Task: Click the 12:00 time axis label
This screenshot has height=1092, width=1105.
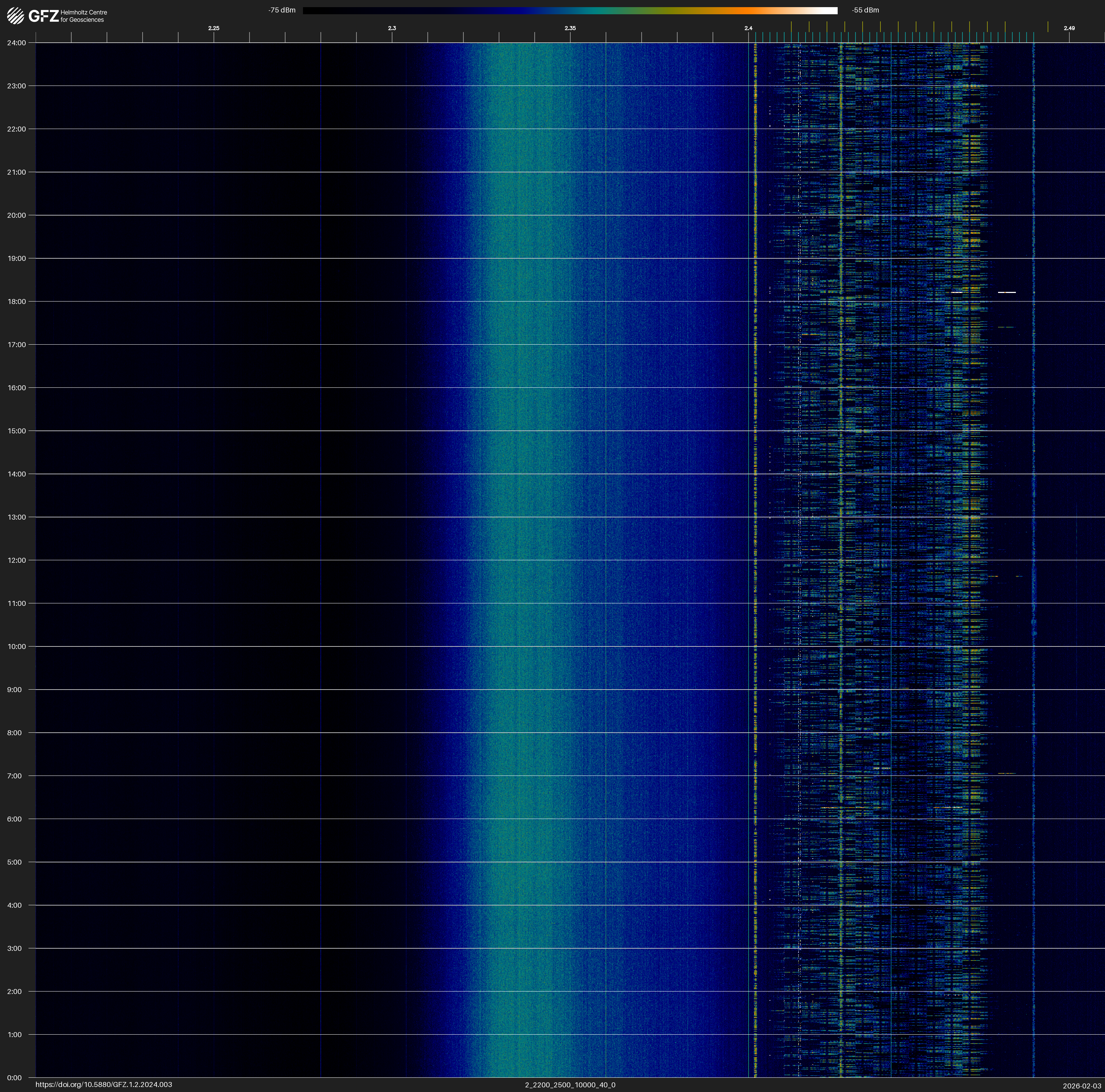Action: (x=17, y=560)
